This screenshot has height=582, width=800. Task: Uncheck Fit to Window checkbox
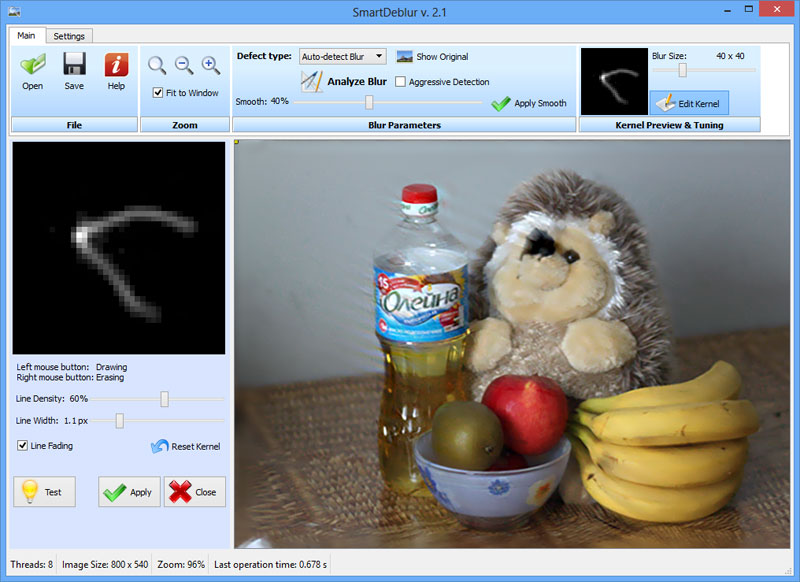[x=158, y=93]
